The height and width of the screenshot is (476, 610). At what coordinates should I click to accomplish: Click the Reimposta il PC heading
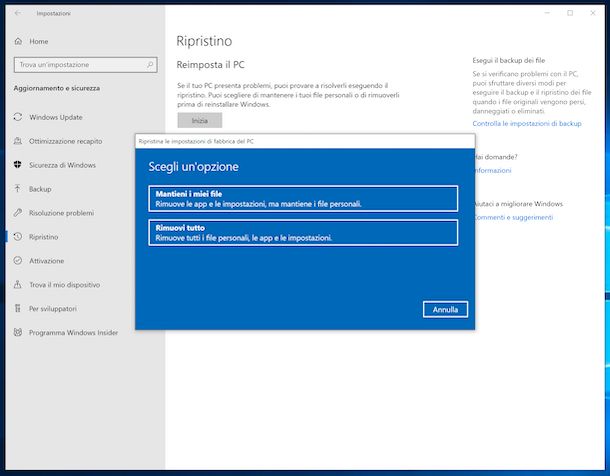(x=210, y=65)
